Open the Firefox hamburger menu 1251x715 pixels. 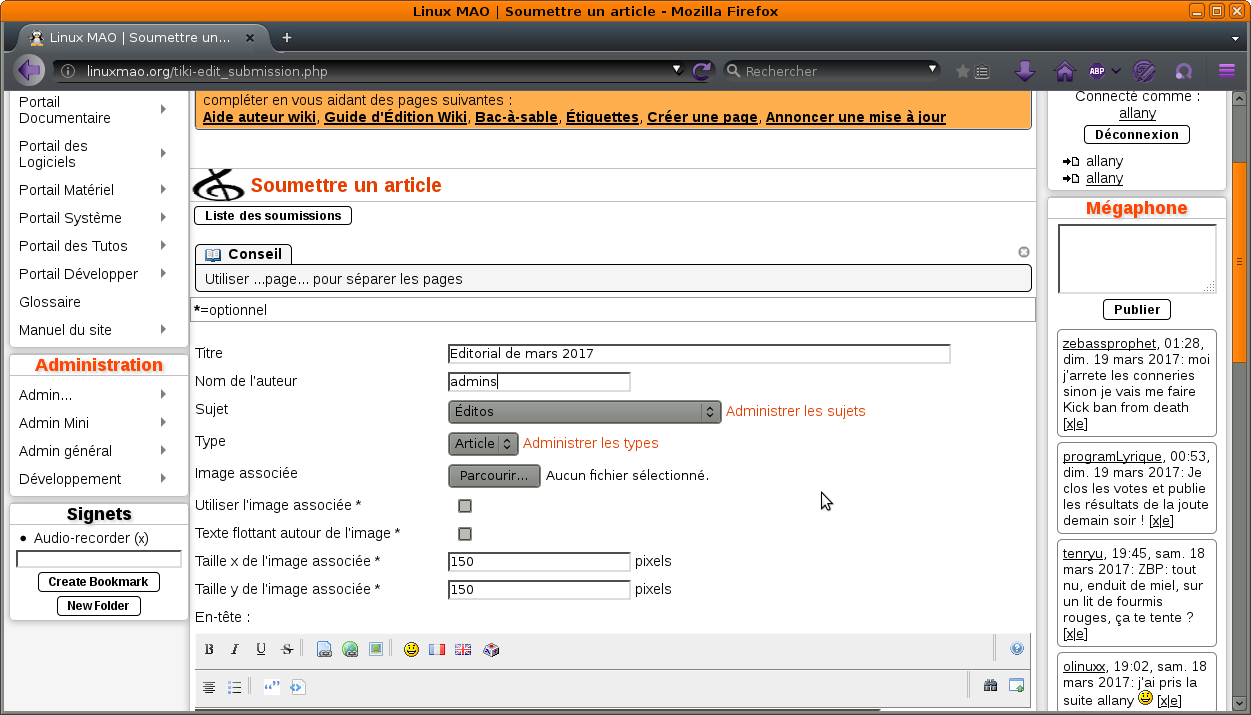[x=1227, y=71]
